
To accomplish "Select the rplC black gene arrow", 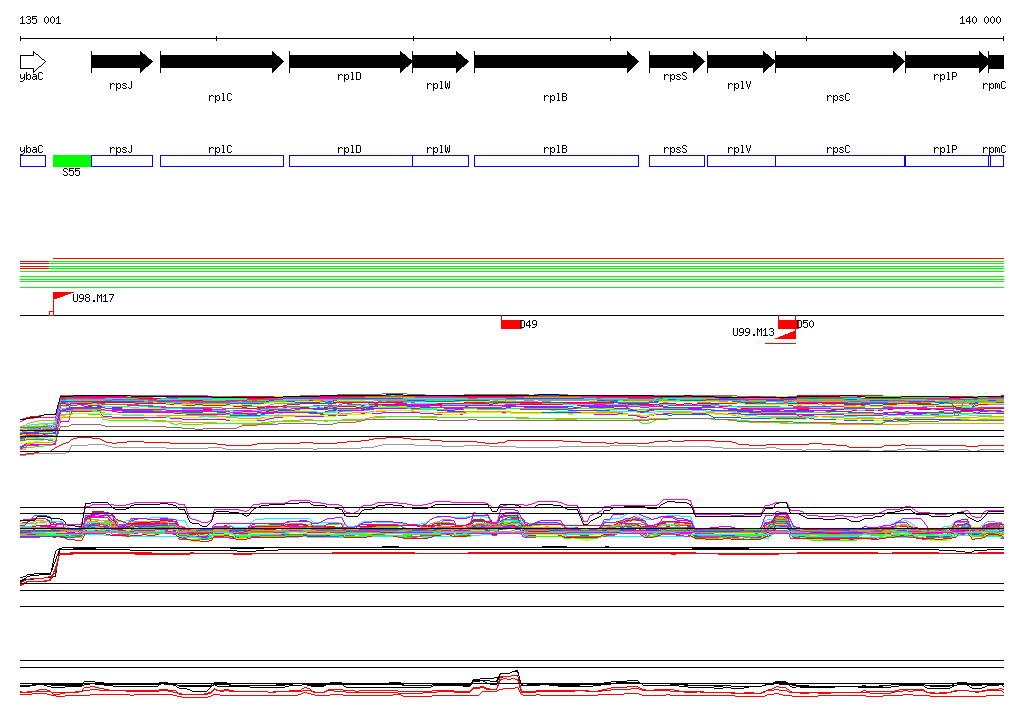I will (x=222, y=62).
